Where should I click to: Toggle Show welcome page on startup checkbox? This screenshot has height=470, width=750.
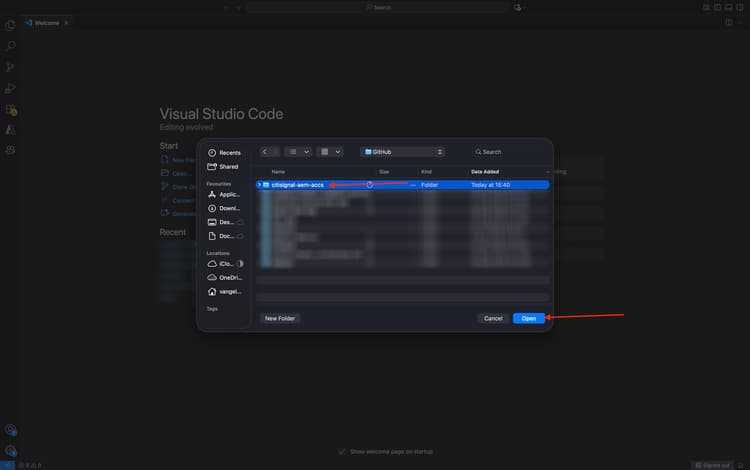342,452
